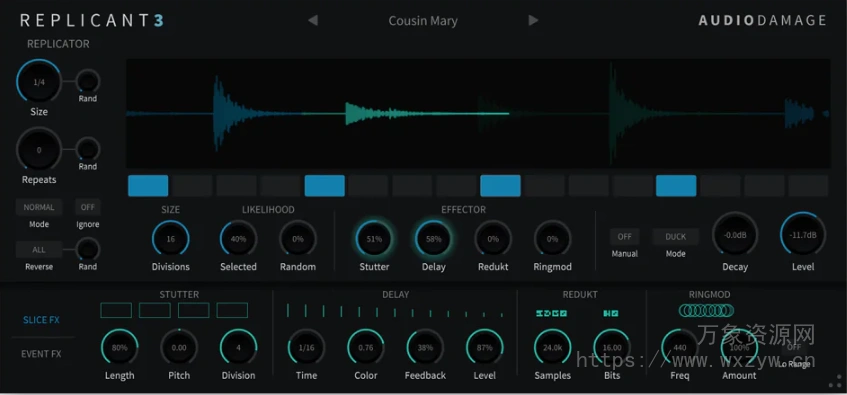Click the Delay Time knob showing 1/16
The height and width of the screenshot is (395, 847).
coord(306,347)
